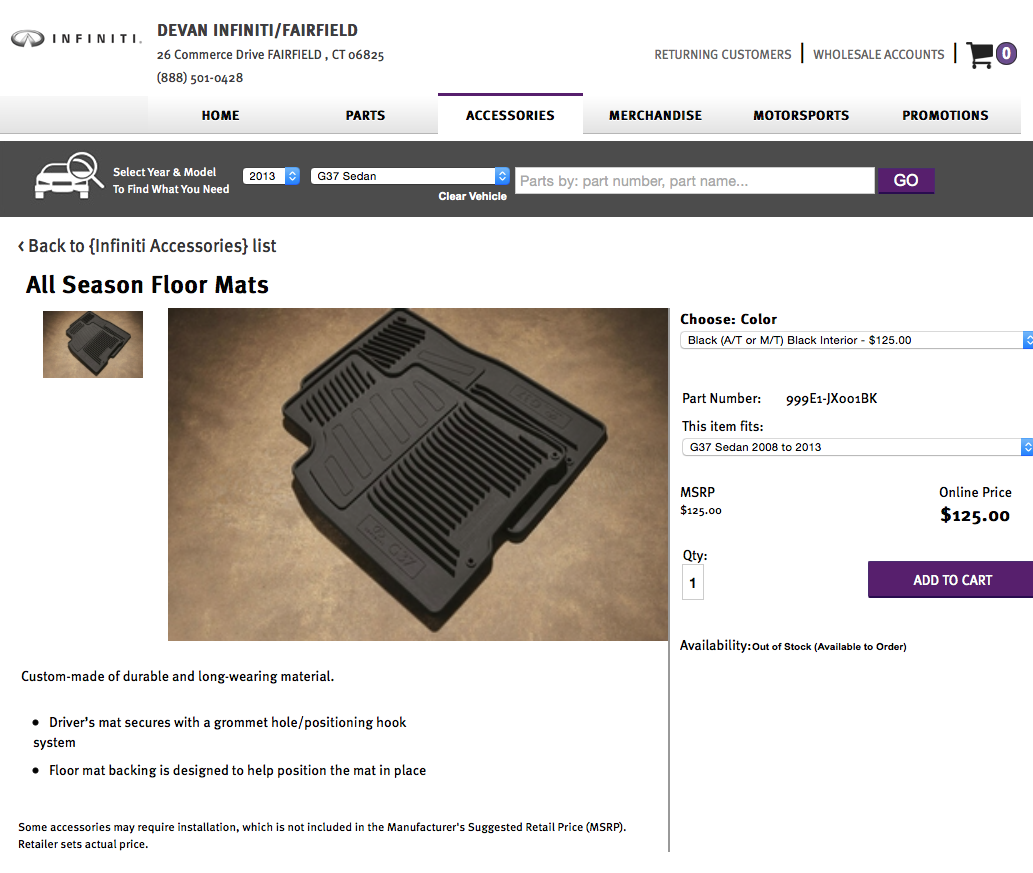Click the Clear Vehicle link
The width and height of the screenshot is (1033, 873).
[472, 196]
